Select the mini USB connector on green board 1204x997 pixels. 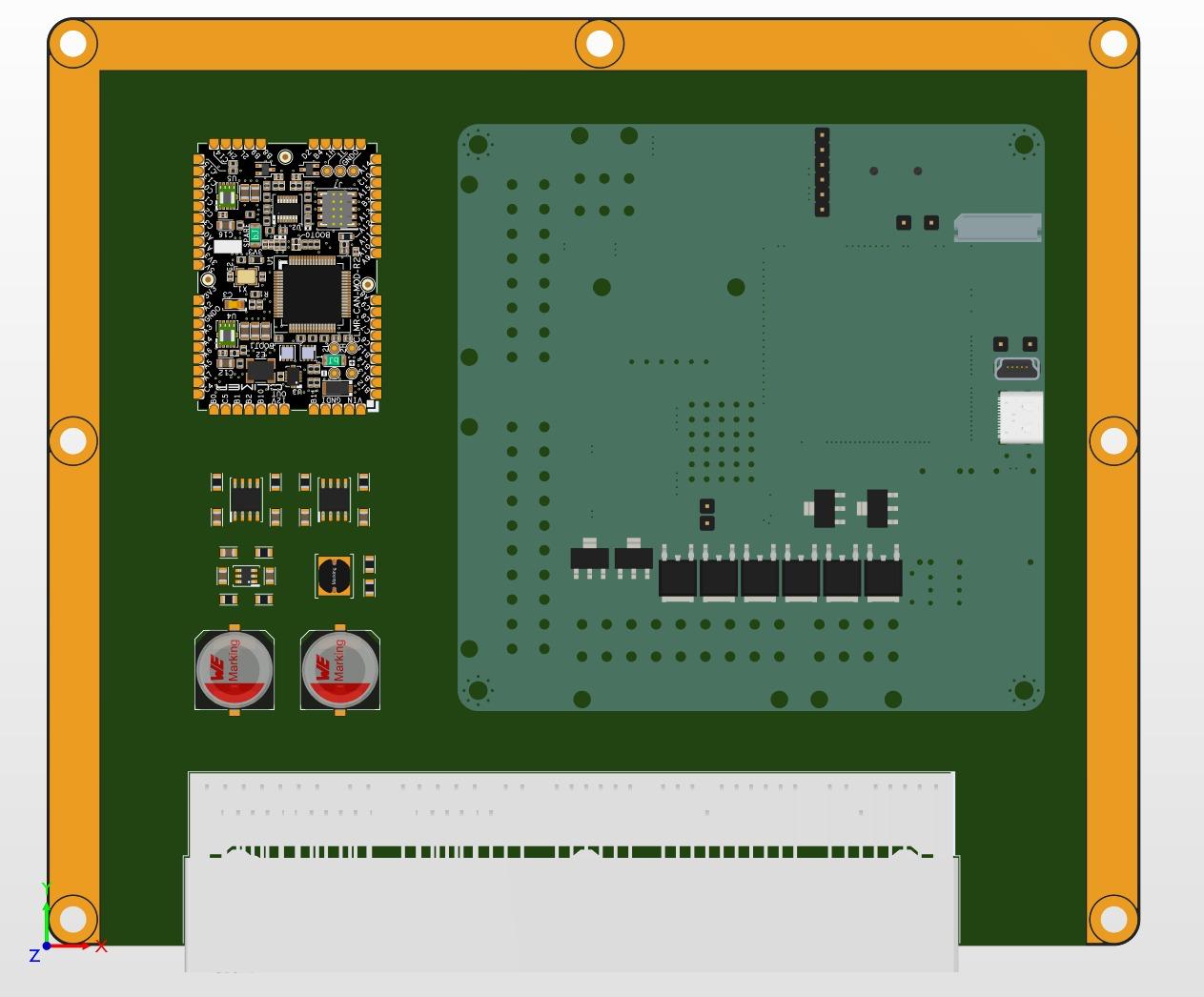tap(1017, 368)
